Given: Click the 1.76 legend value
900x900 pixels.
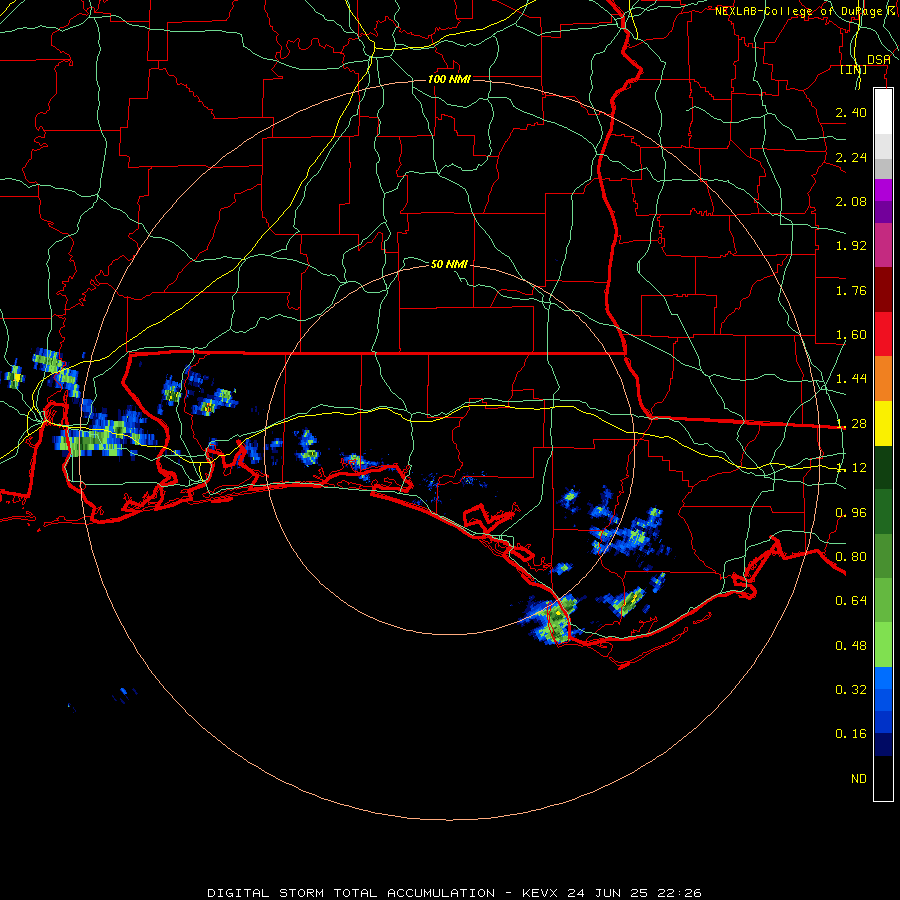Looking at the screenshot, I should click(x=851, y=290).
